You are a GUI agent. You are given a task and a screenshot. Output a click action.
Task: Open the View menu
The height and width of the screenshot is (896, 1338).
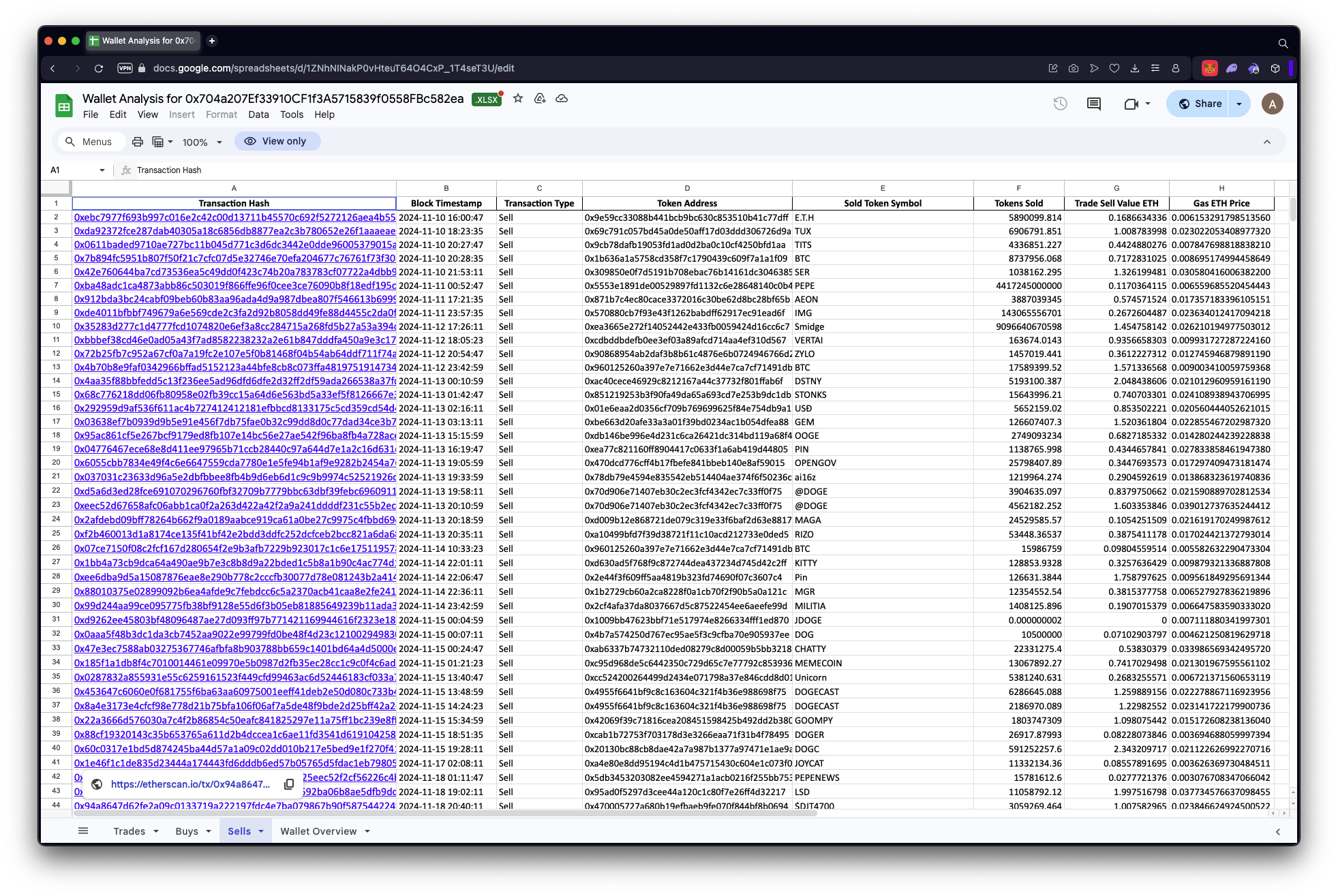tap(147, 114)
